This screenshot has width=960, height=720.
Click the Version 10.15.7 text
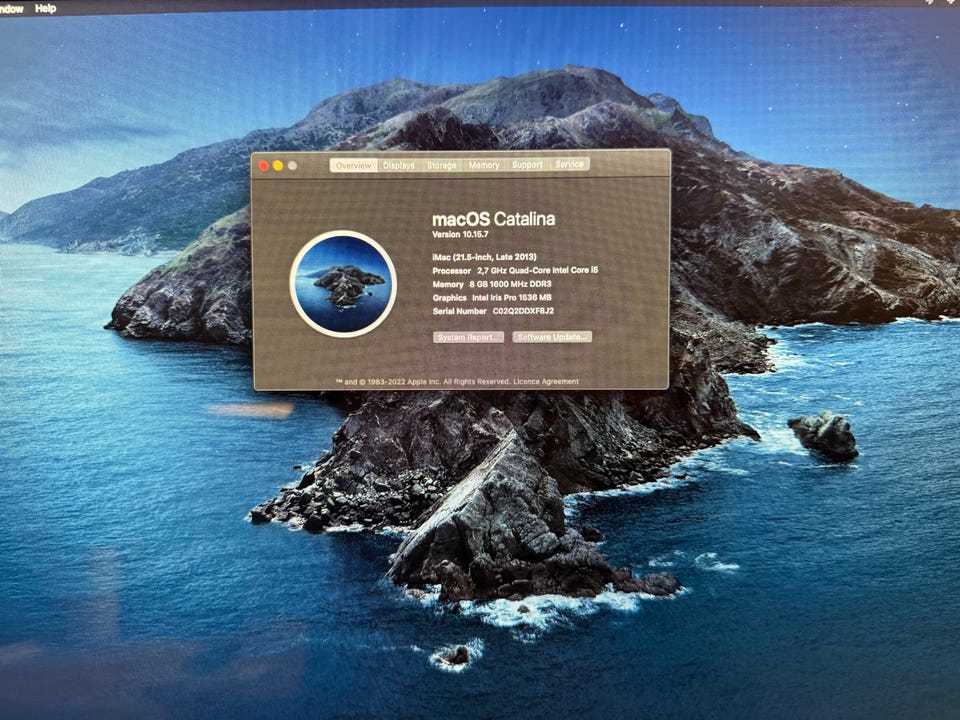pos(460,234)
